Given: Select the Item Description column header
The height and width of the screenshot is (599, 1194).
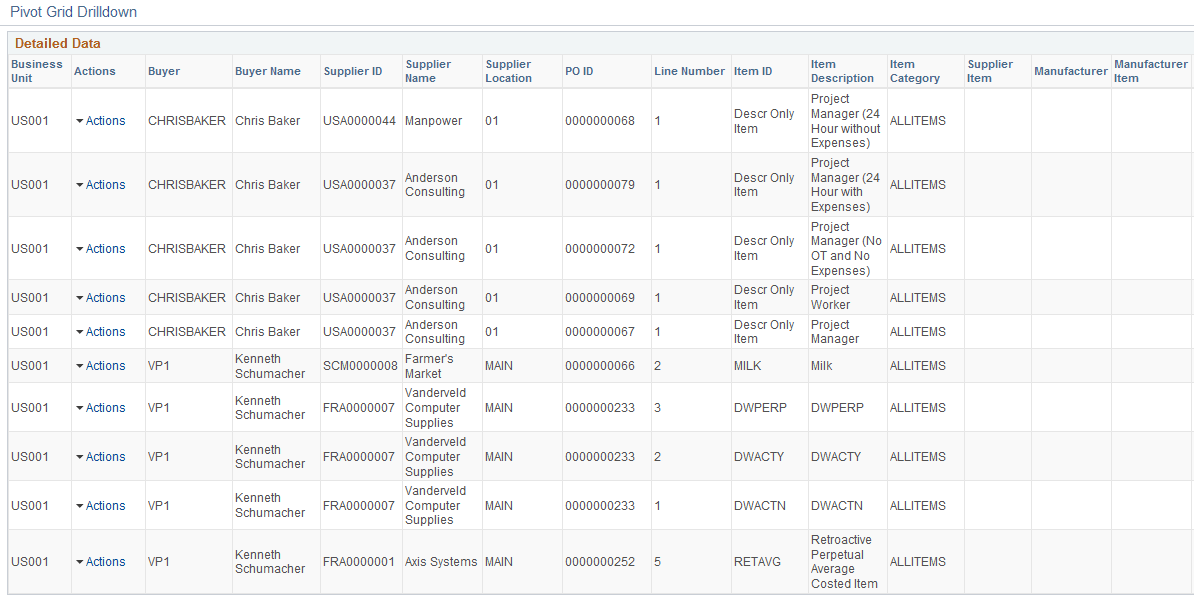Looking at the screenshot, I should point(838,70).
